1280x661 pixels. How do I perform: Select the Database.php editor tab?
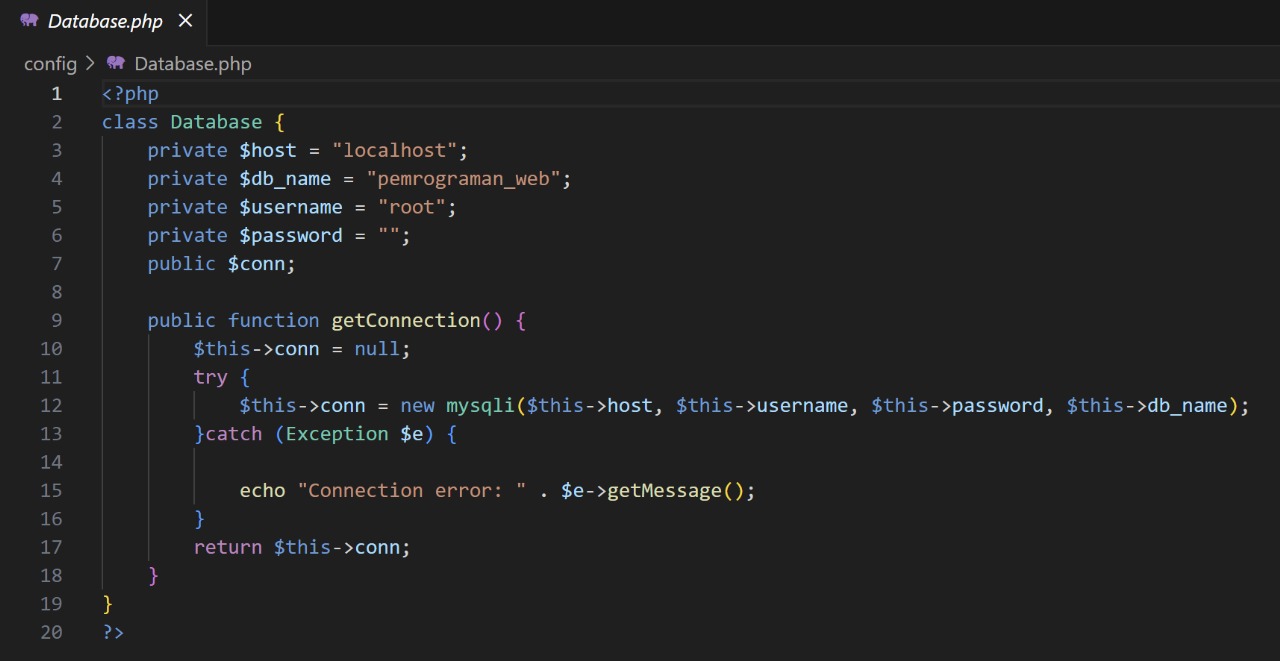tap(105, 21)
